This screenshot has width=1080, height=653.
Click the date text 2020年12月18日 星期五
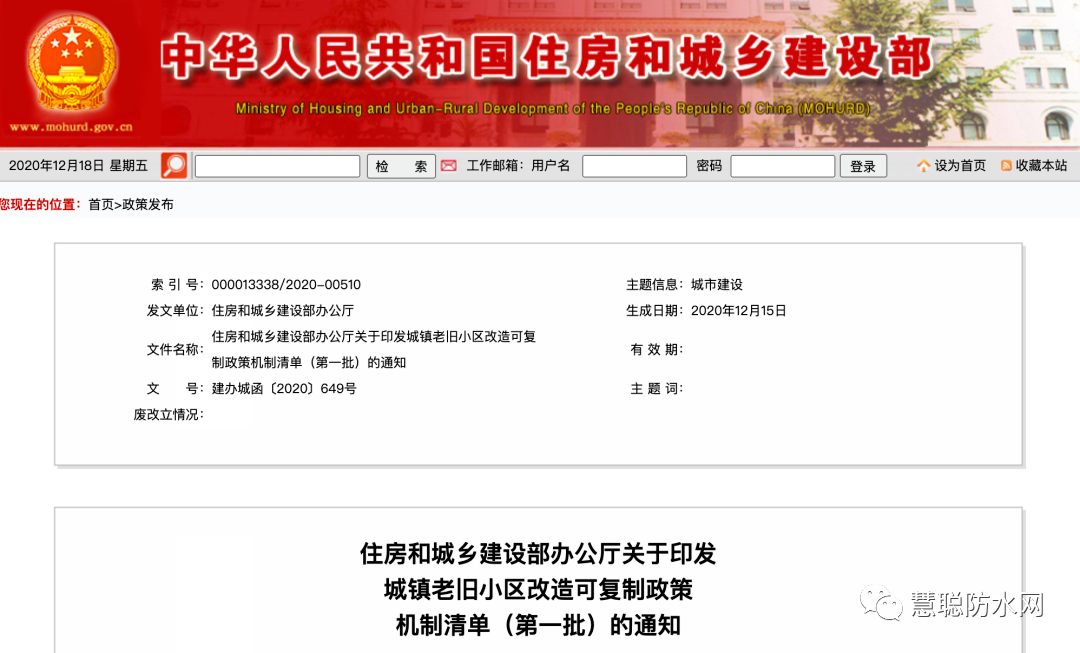point(78,166)
